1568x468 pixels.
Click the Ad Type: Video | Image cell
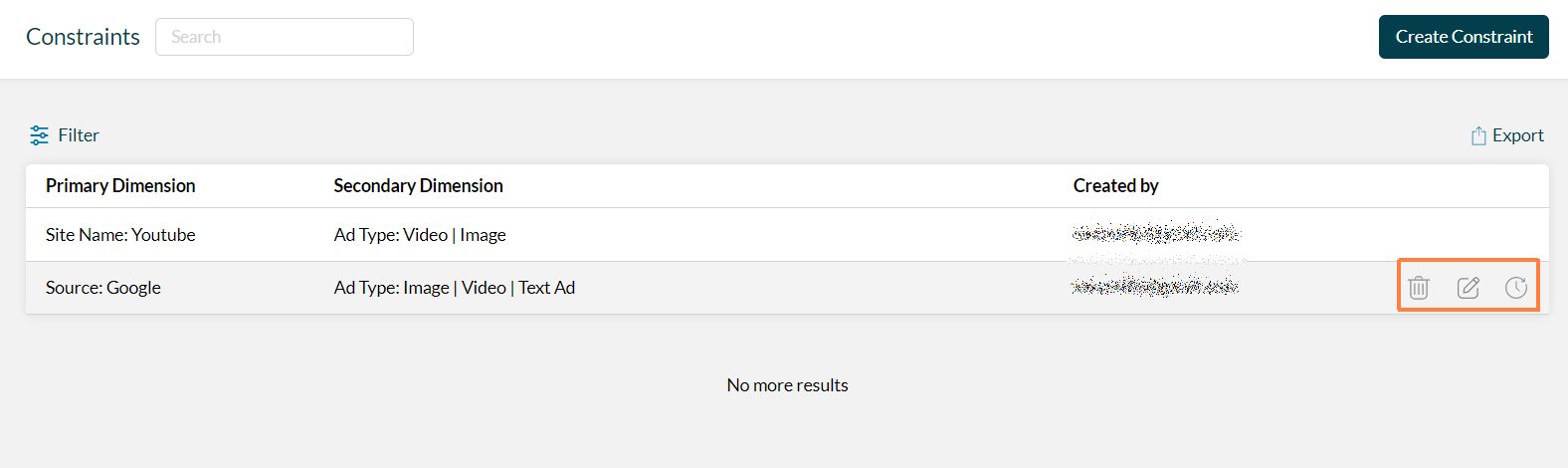(420, 235)
